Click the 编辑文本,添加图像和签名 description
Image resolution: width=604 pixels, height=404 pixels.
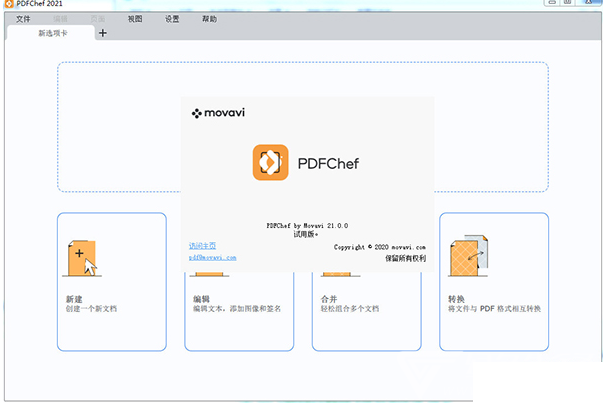[237, 308]
